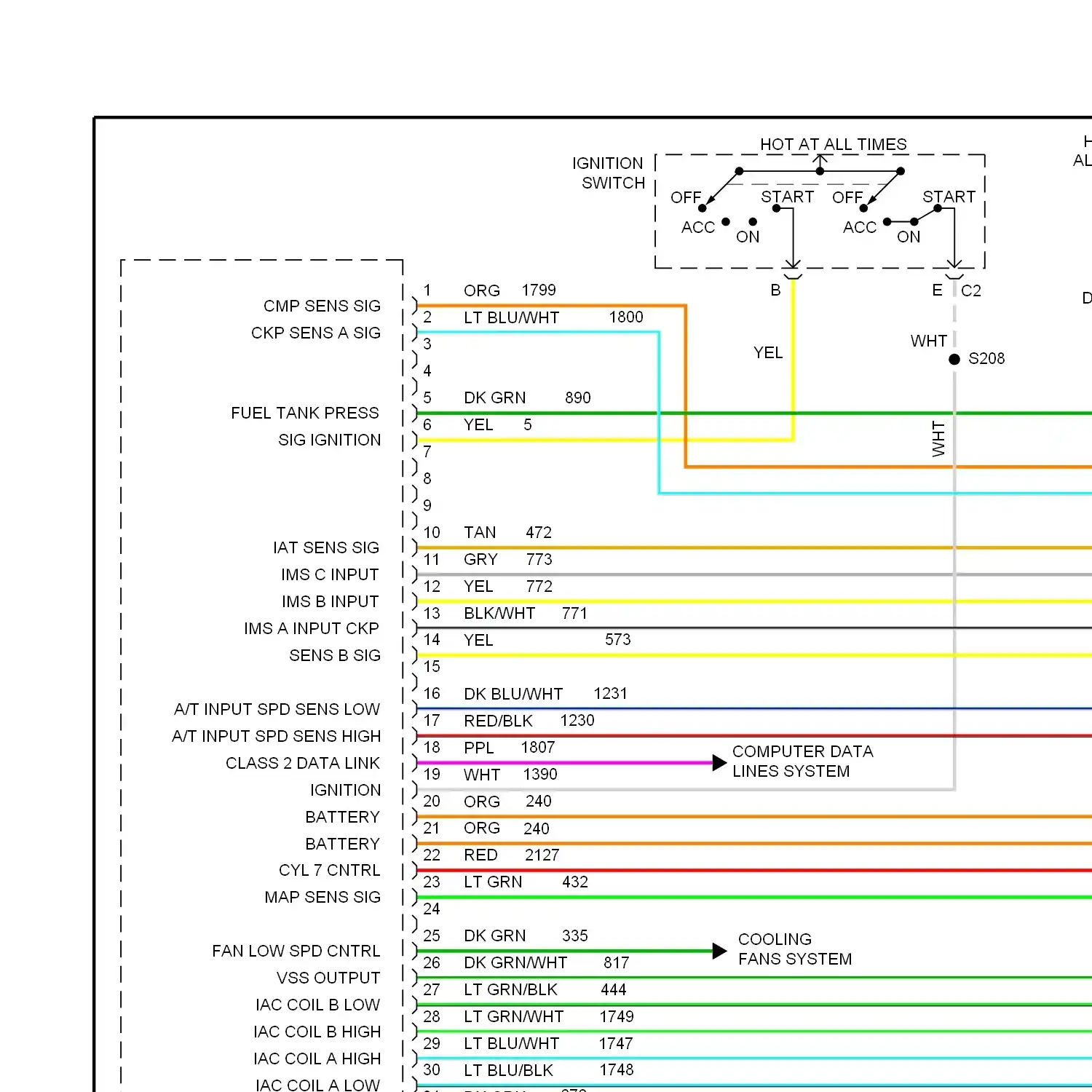The image size is (1092, 1092).
Task: Click wire label PPL 1807
Action: pyautogui.click(x=509, y=748)
